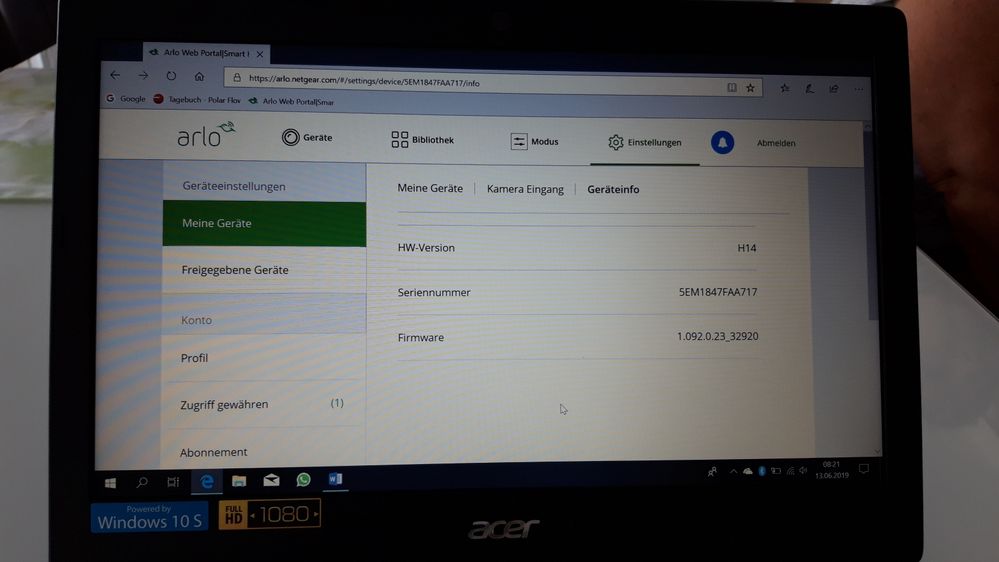Open the Einstellungen tab
Screen dimensions: 999x562
[x=644, y=142]
